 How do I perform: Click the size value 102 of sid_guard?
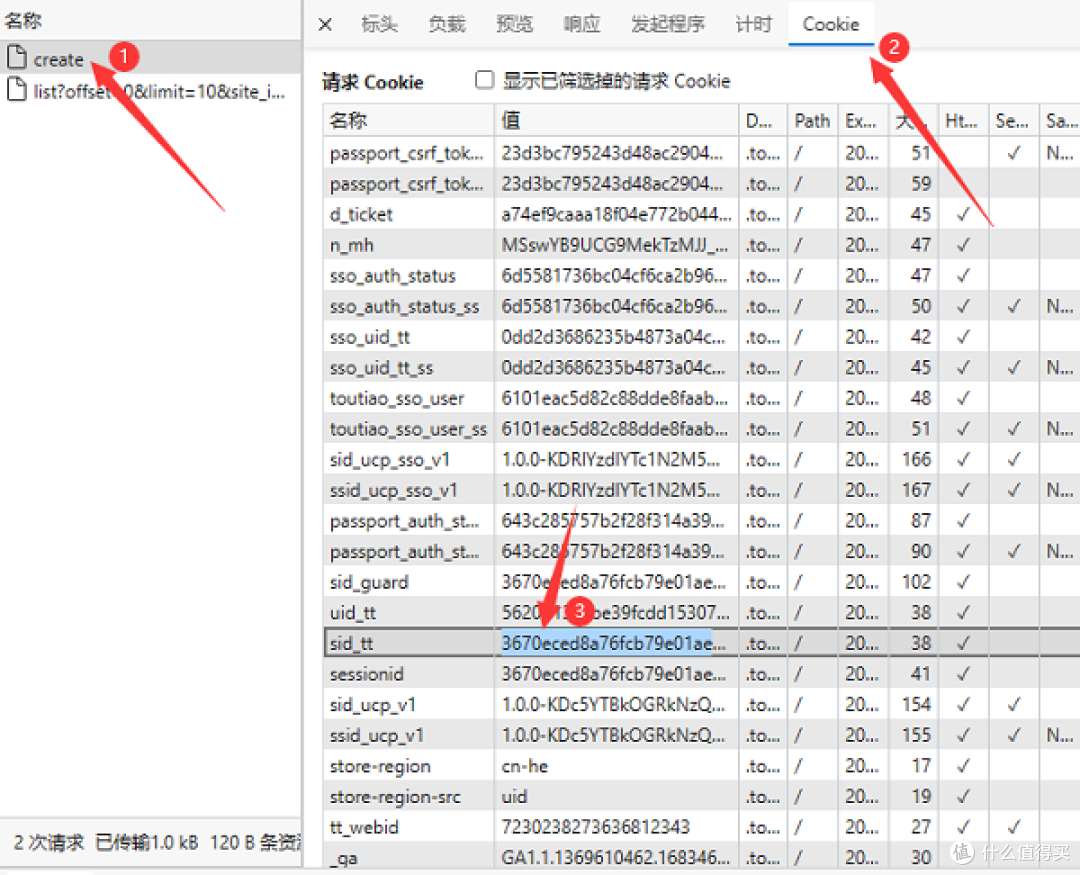pyautogui.click(x=917, y=582)
